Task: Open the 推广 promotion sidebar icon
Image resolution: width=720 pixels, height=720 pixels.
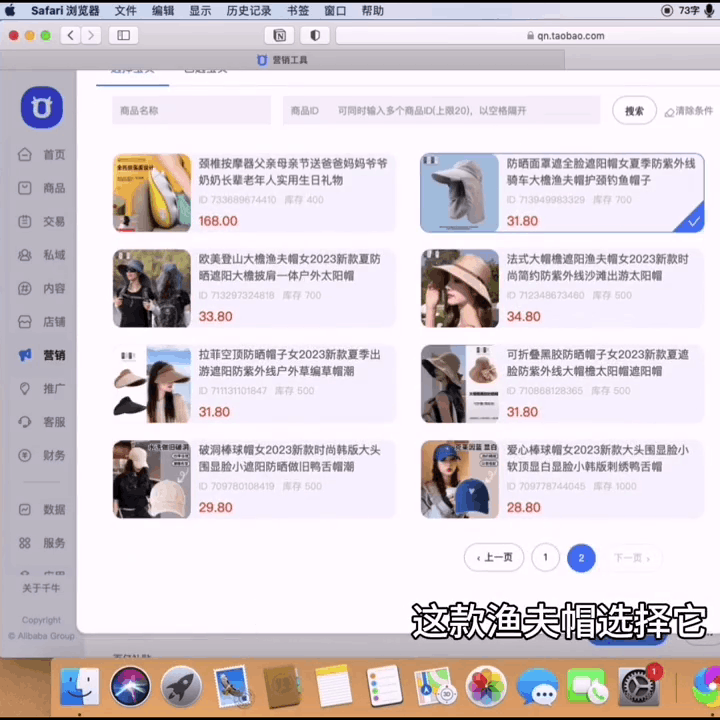Action: tap(25, 388)
